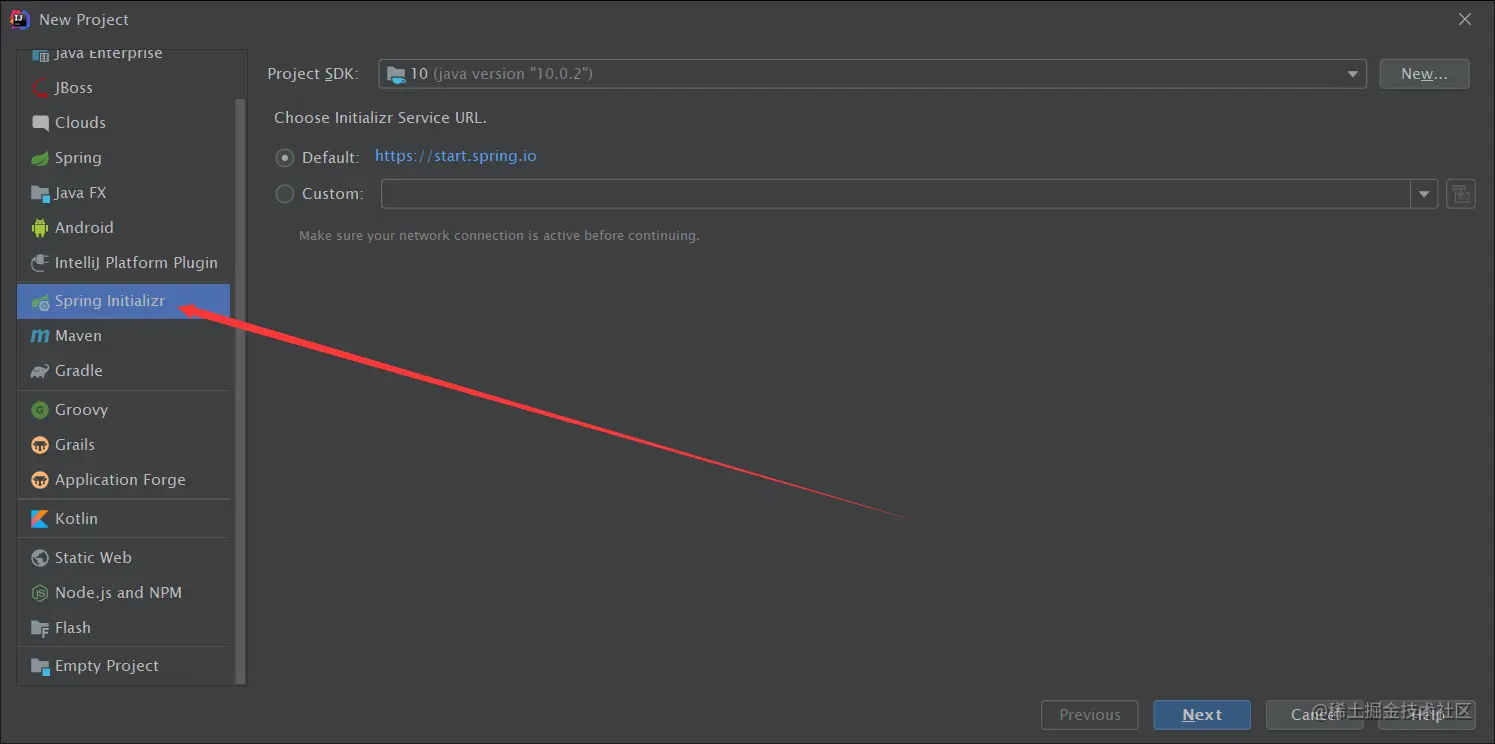Choose Empty Project type
Viewport: 1495px width, 744px height.
click(124, 666)
